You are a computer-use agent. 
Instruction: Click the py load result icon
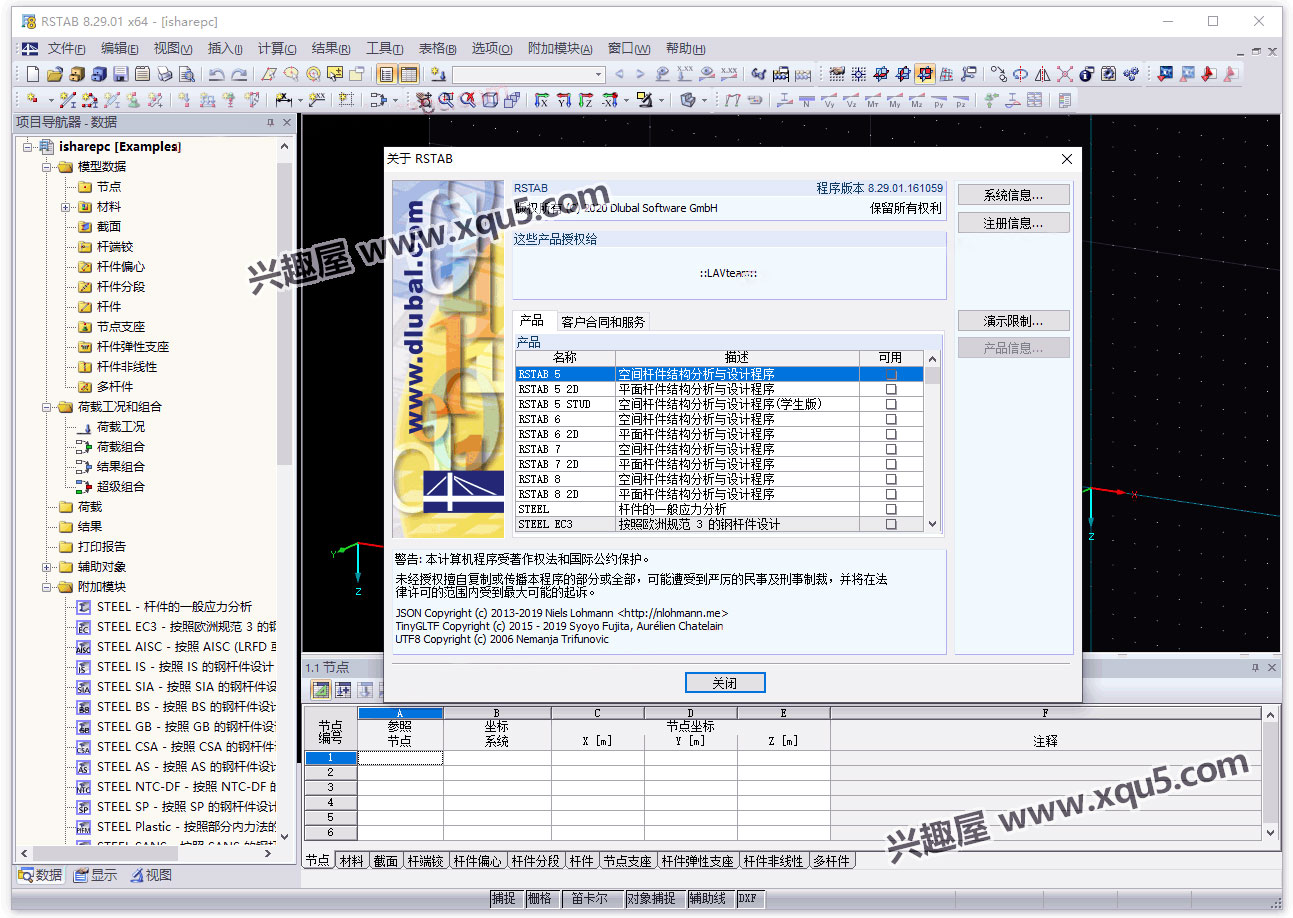point(939,100)
